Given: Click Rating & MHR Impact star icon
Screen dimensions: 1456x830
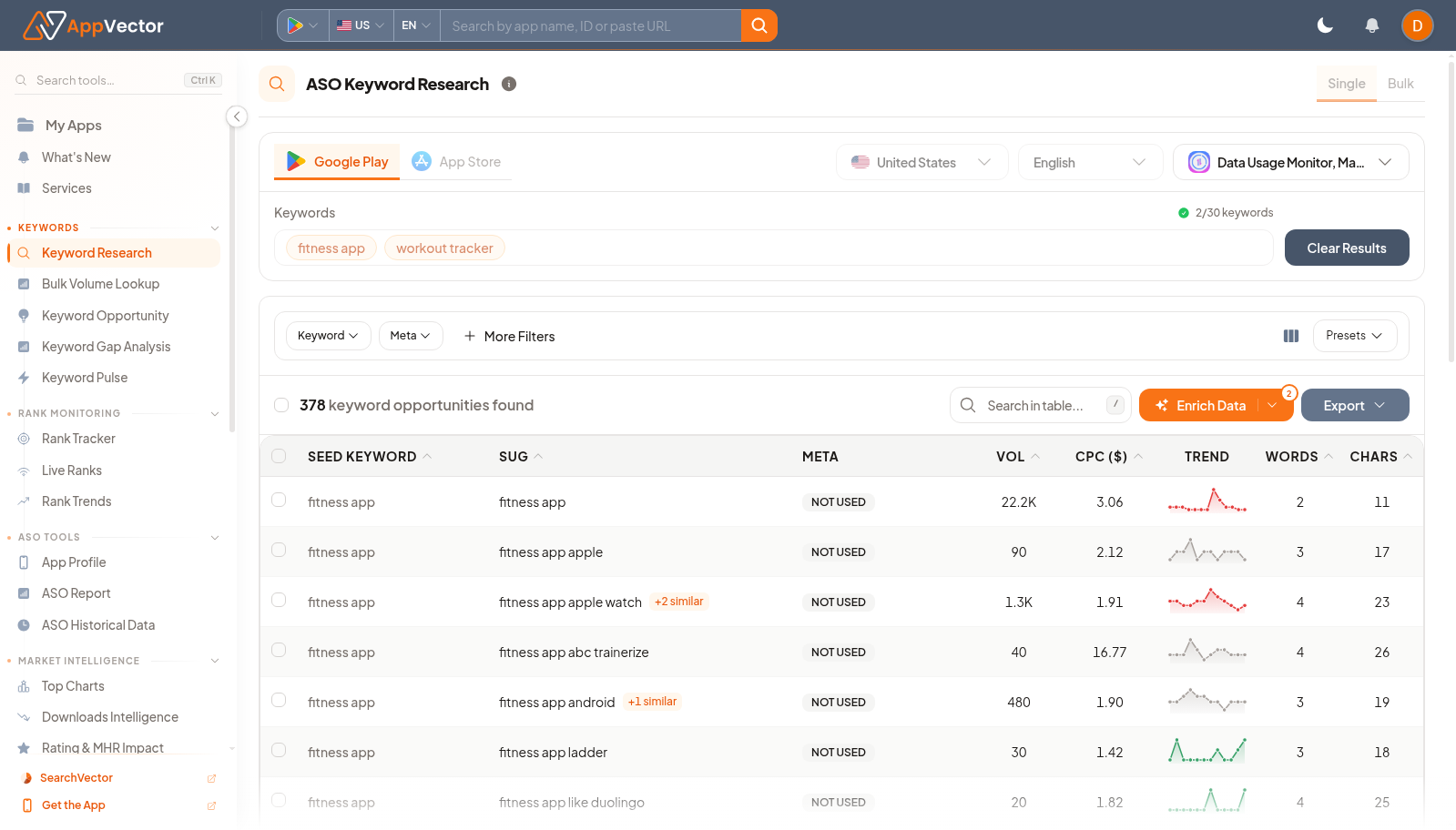Looking at the screenshot, I should (x=24, y=748).
